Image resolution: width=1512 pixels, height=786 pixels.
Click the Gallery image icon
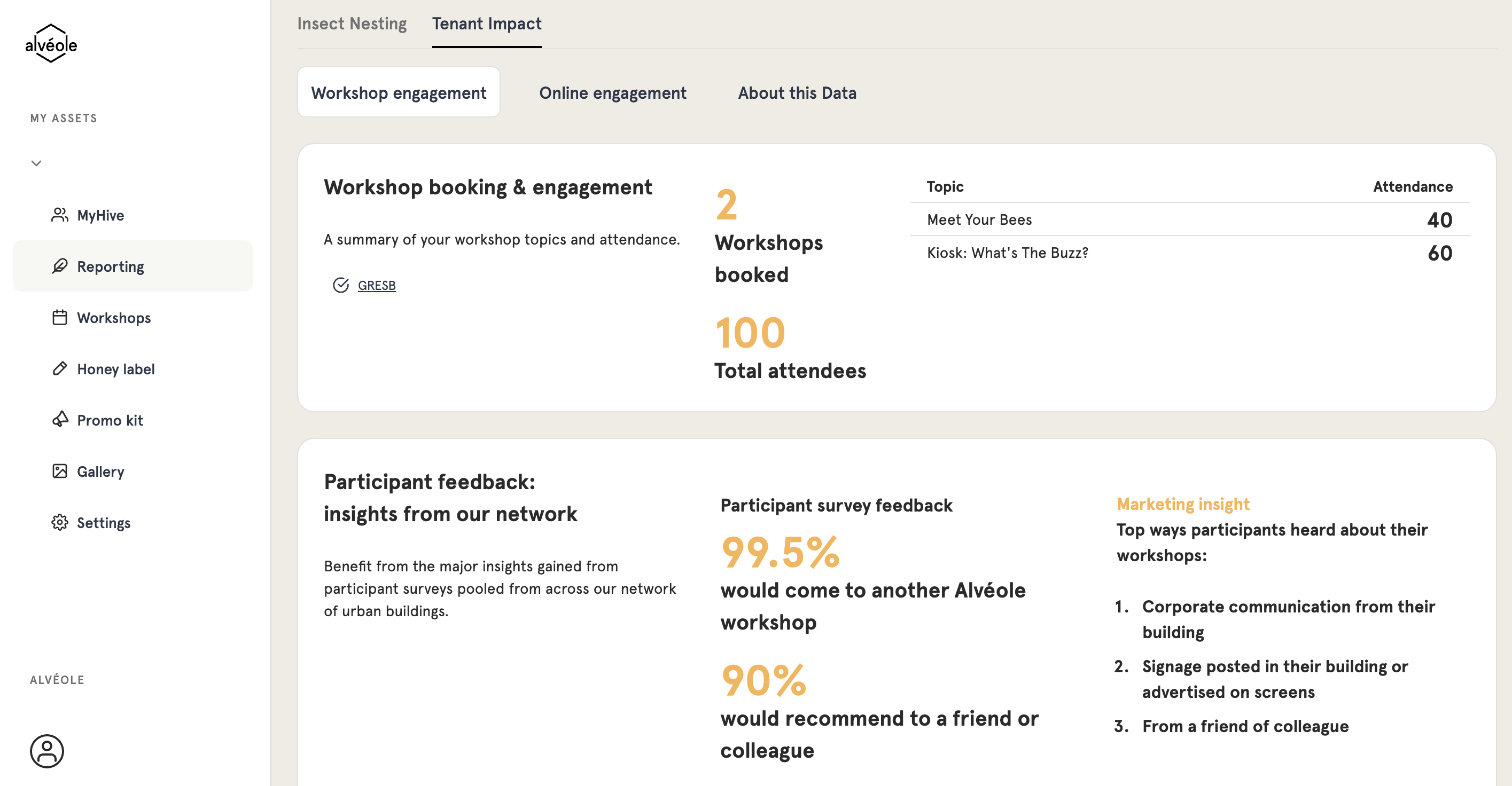pos(59,471)
